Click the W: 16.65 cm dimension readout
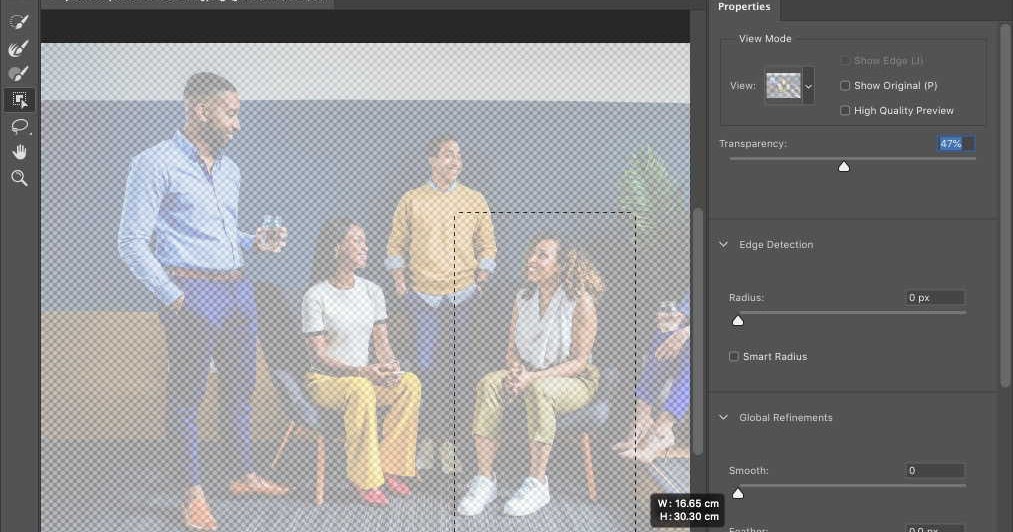 (688, 503)
